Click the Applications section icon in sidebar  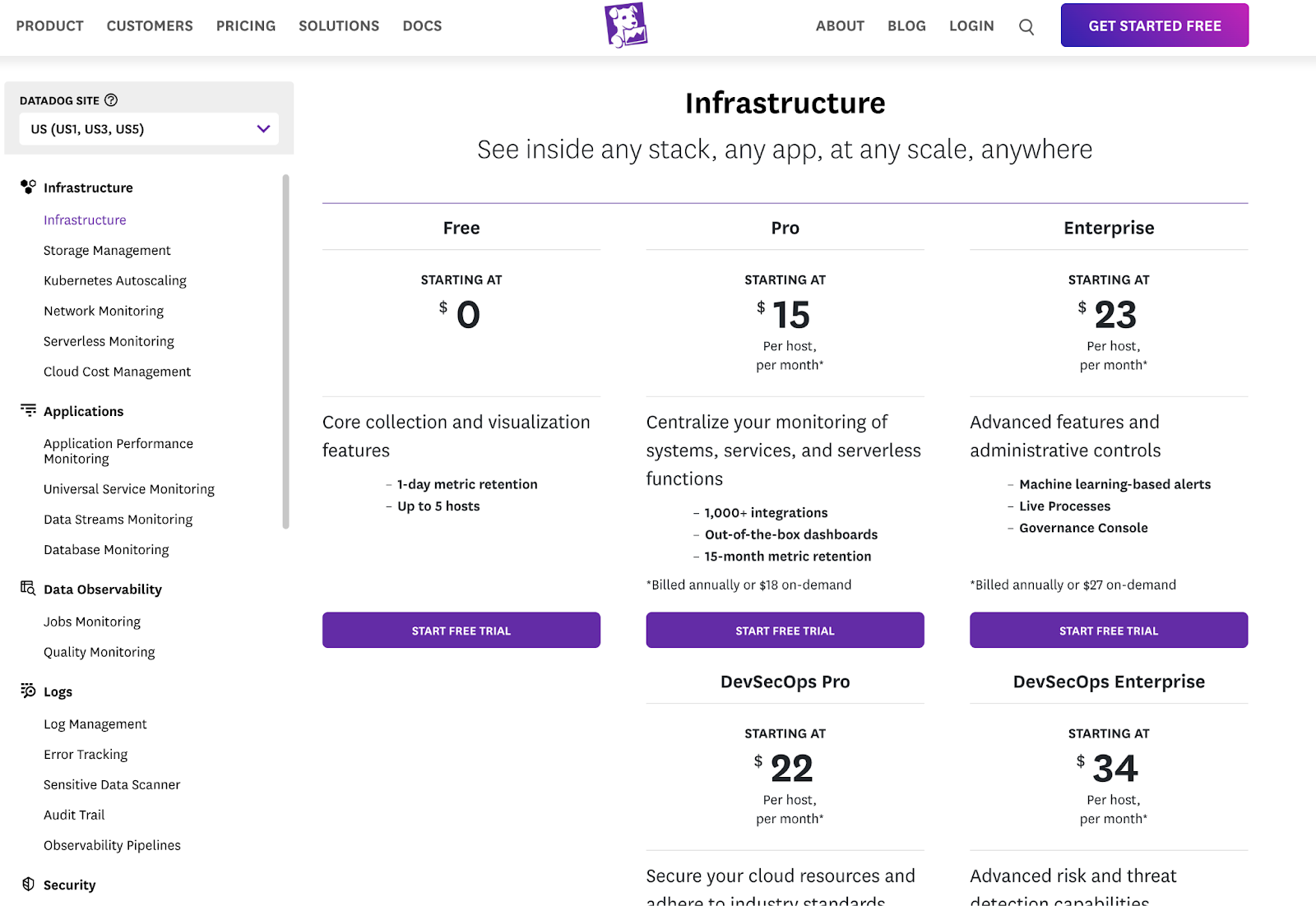click(x=28, y=410)
